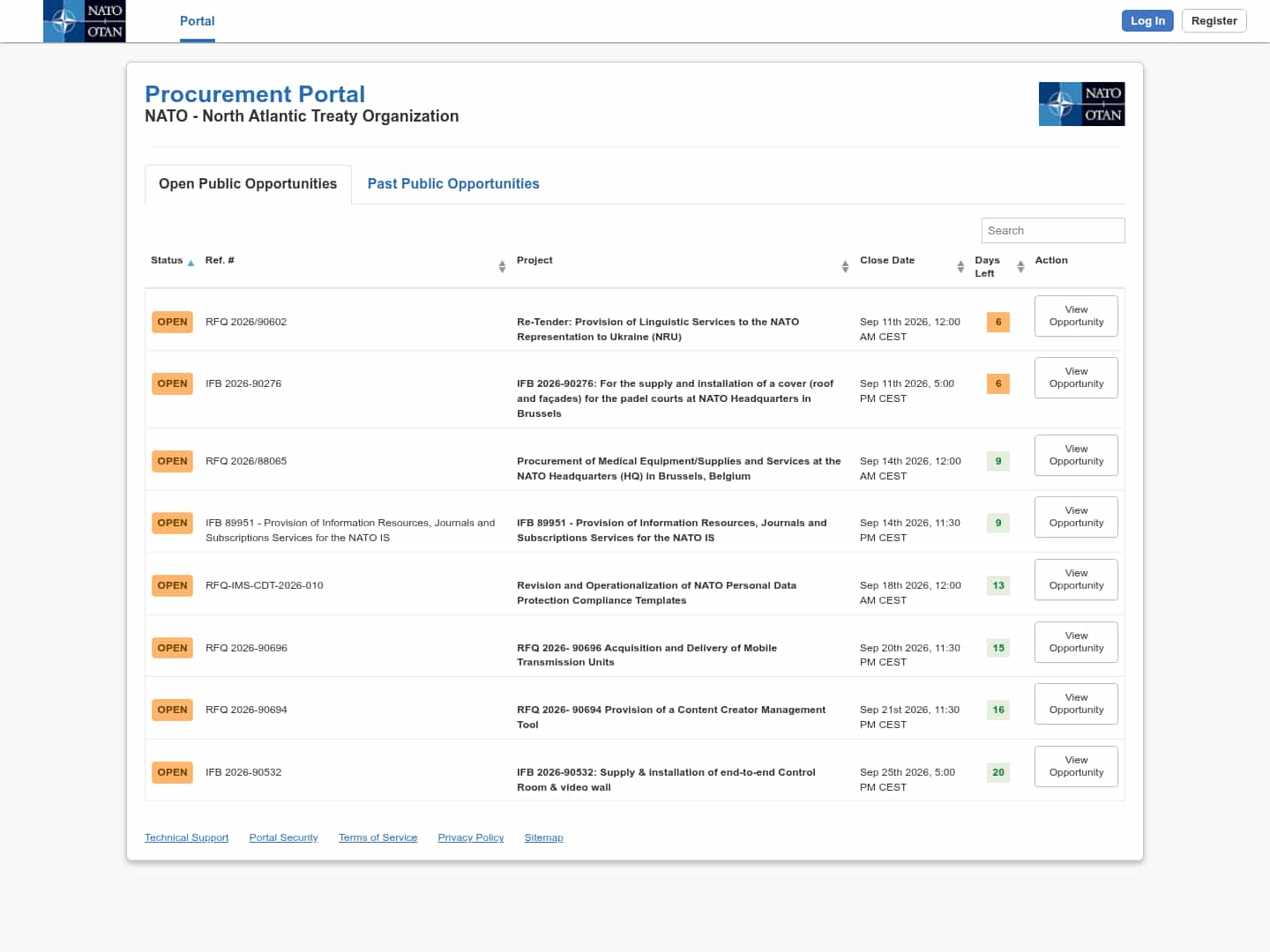Click the Content Creator Management Tool project
Viewport: 1270px width, 952px height.
[671, 717]
